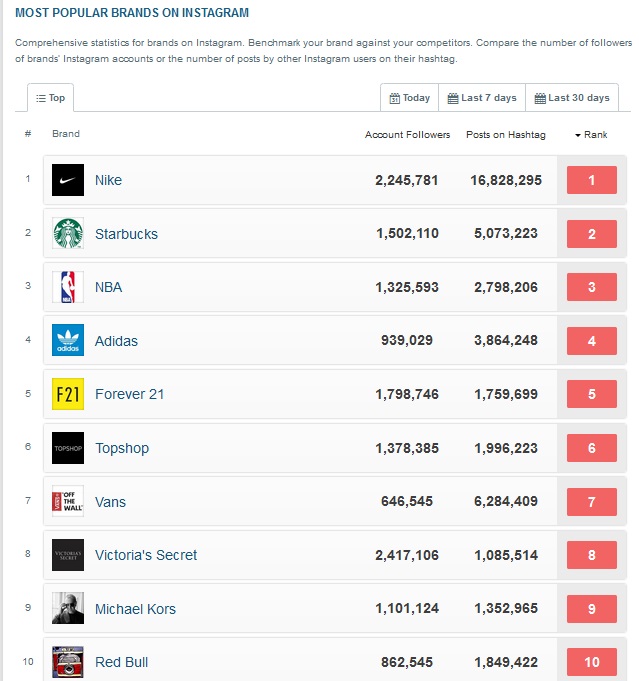Viewport: 639px width, 681px height.
Task: Click the Nike swoosh logo icon
Action: (x=68, y=180)
